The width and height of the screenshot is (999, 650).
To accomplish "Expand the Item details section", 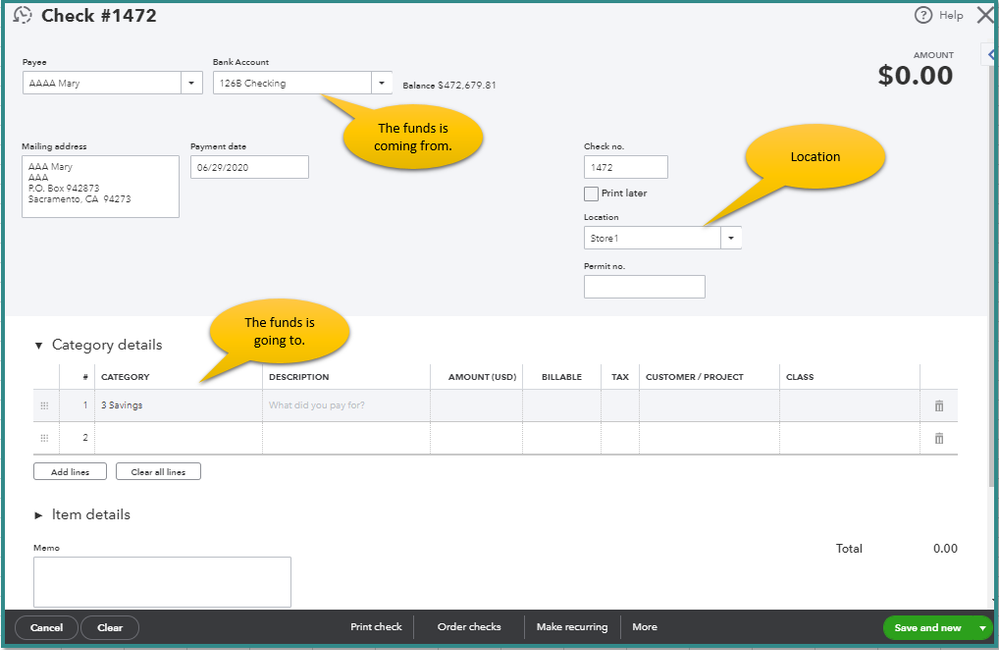I will pos(38,515).
